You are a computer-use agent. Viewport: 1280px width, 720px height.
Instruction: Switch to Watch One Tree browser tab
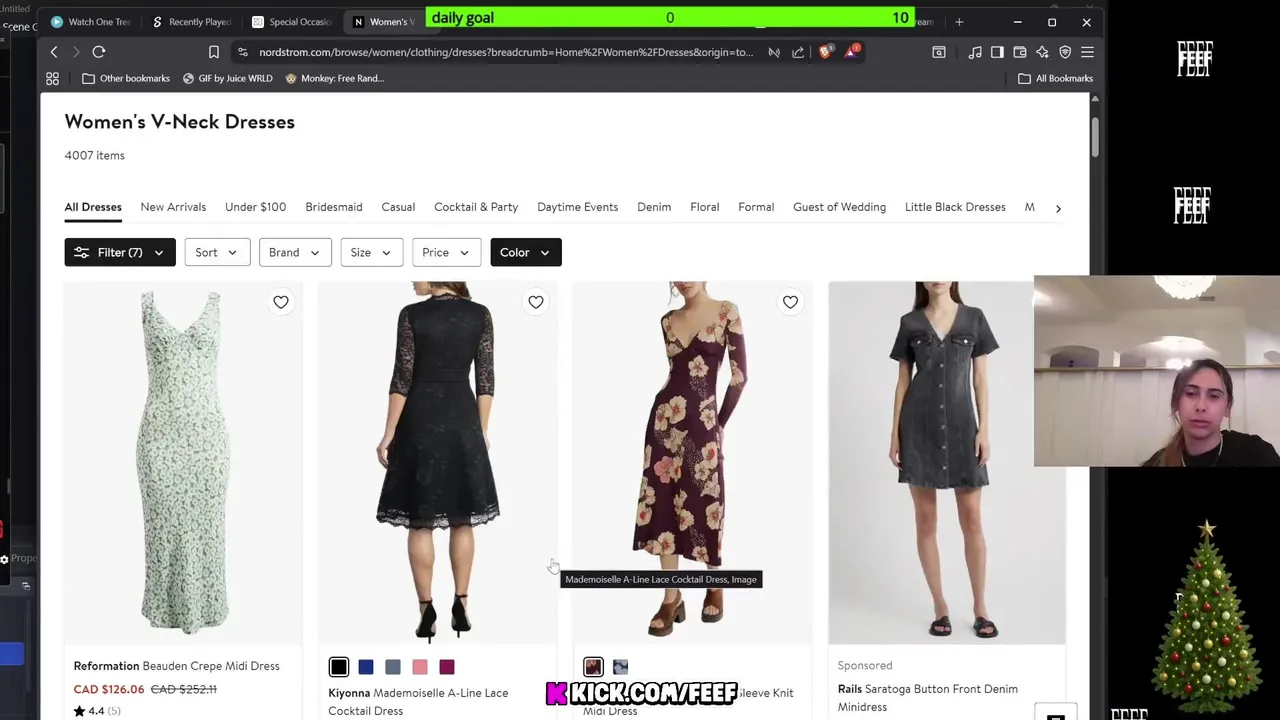click(x=90, y=22)
